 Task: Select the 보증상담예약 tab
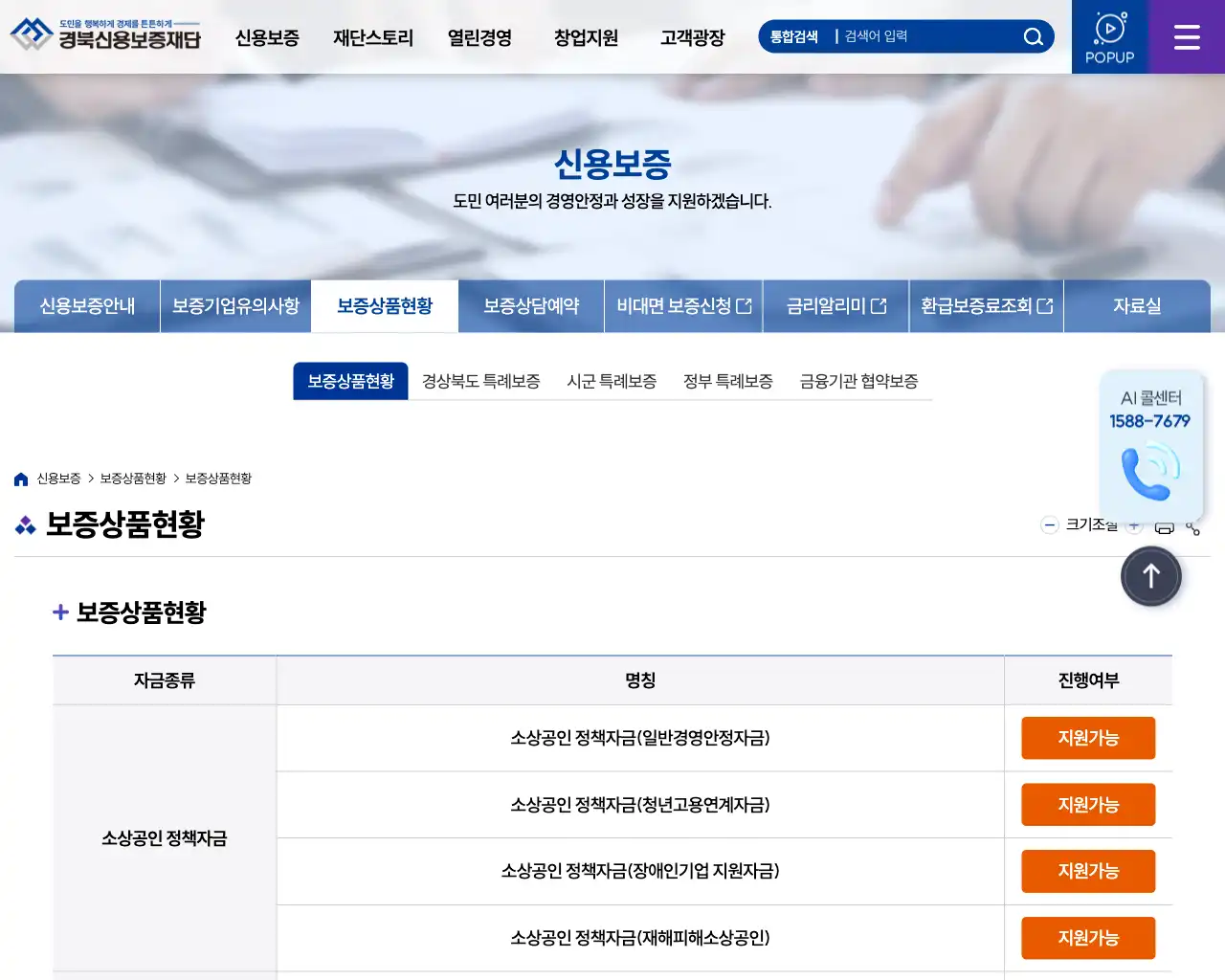click(531, 306)
